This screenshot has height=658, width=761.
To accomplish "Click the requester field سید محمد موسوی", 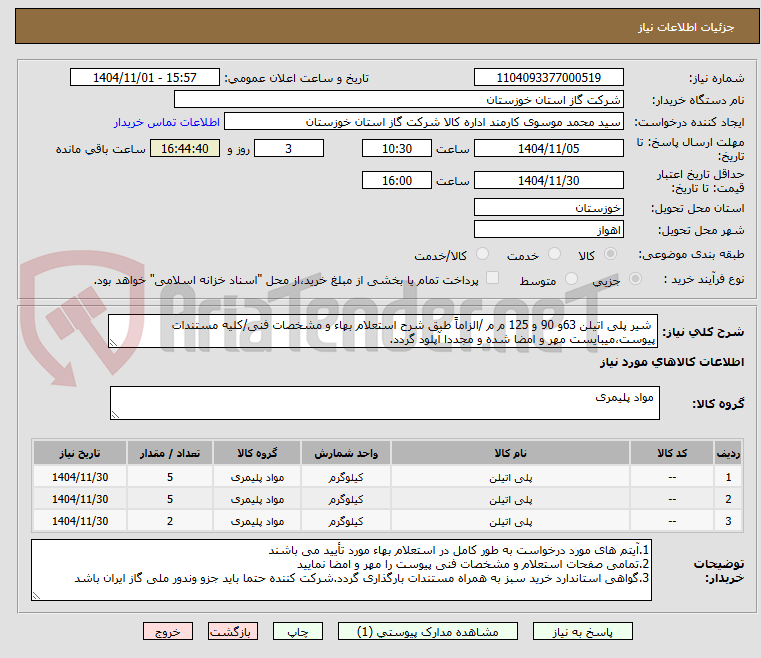I will [x=423, y=122].
